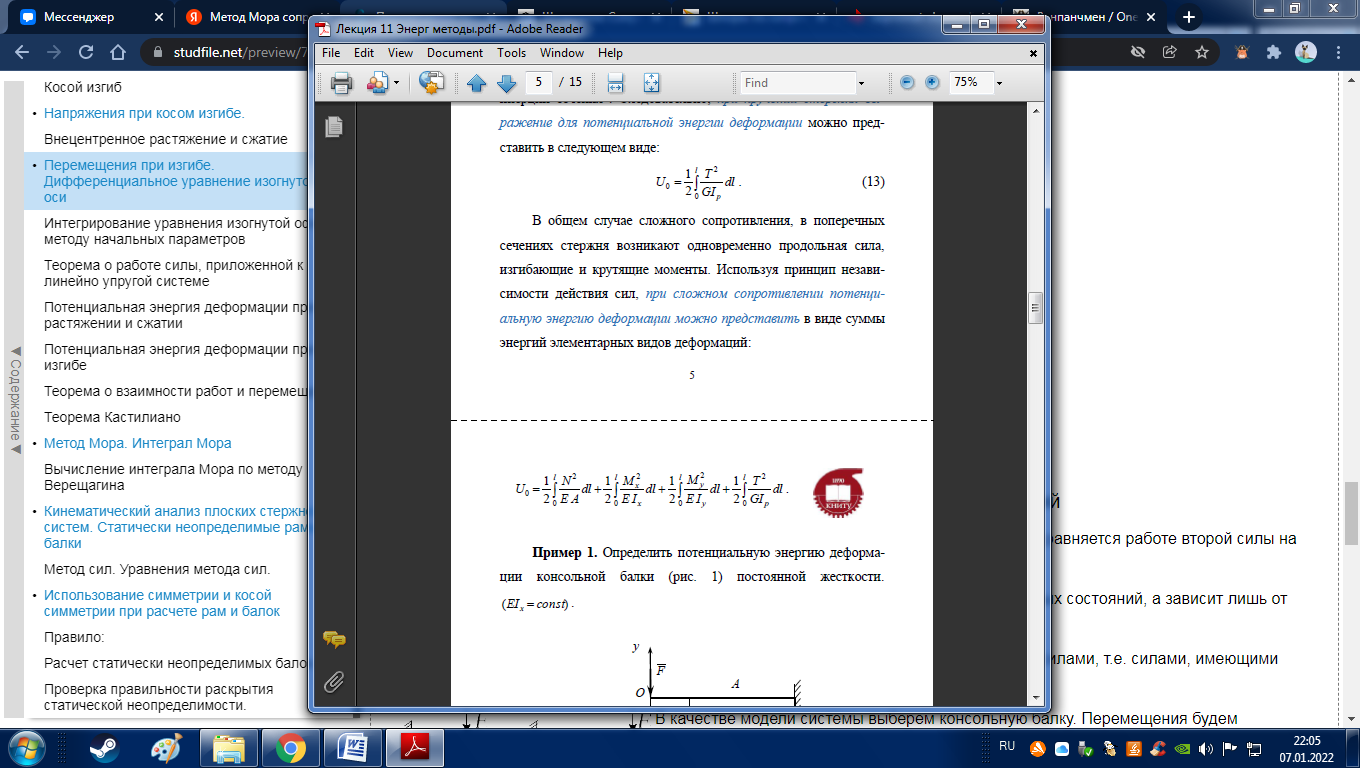Open the View menu in Adobe Reader
This screenshot has width=1360, height=768.
point(400,53)
